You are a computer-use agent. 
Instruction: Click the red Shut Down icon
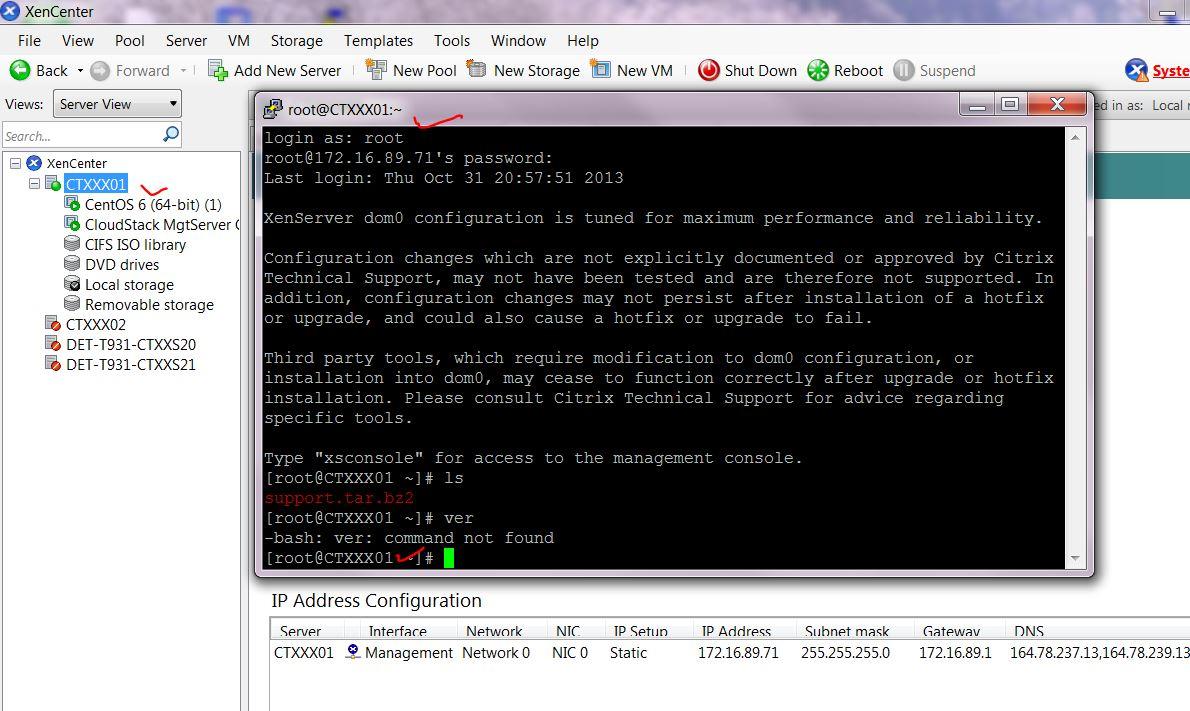708,71
